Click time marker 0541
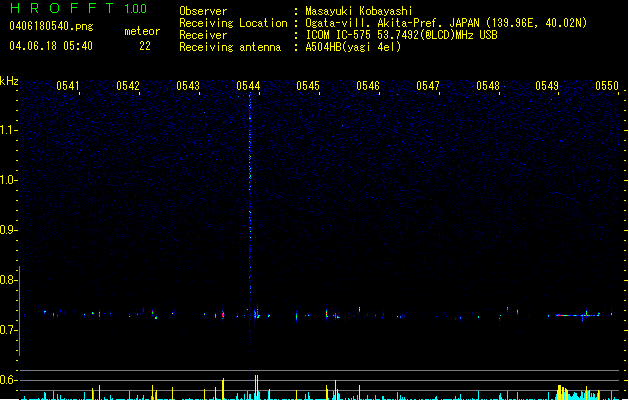The height and width of the screenshot is (400, 629). pos(68,86)
